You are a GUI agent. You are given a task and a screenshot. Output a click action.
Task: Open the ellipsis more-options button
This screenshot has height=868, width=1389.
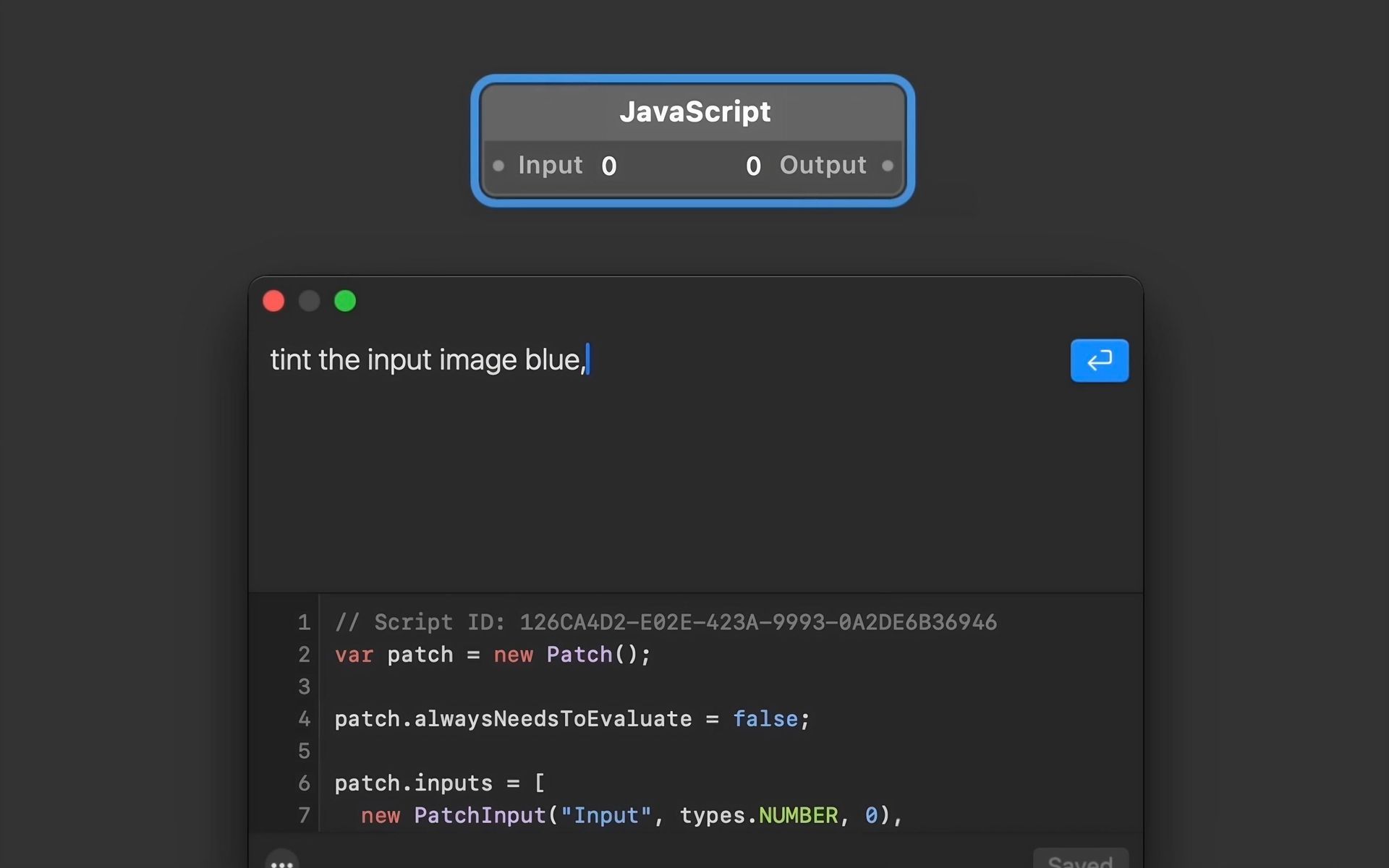tap(282, 862)
